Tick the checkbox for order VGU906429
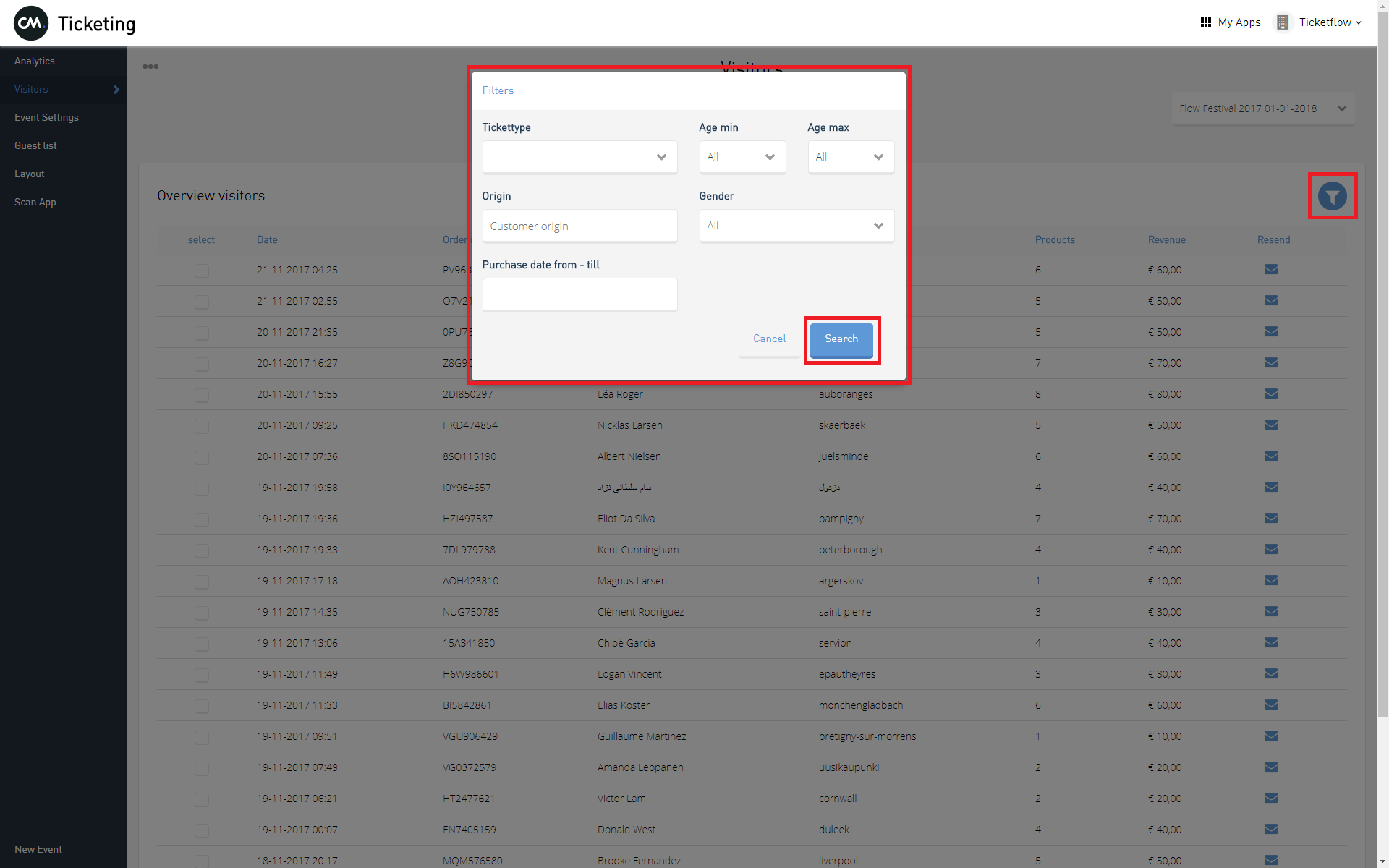Screen dimensions: 1389x868 202,737
